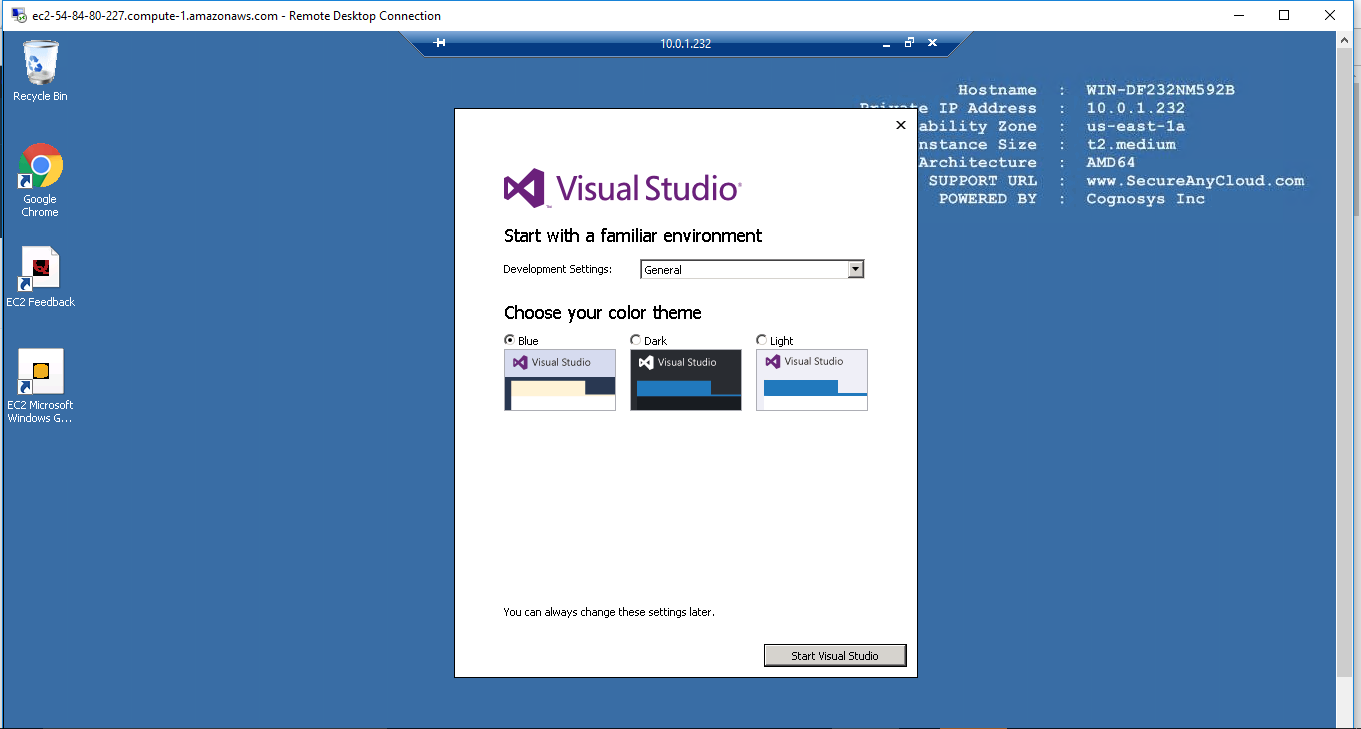
Task: Expand the Development Settings dropdown arrow
Action: tap(855, 269)
